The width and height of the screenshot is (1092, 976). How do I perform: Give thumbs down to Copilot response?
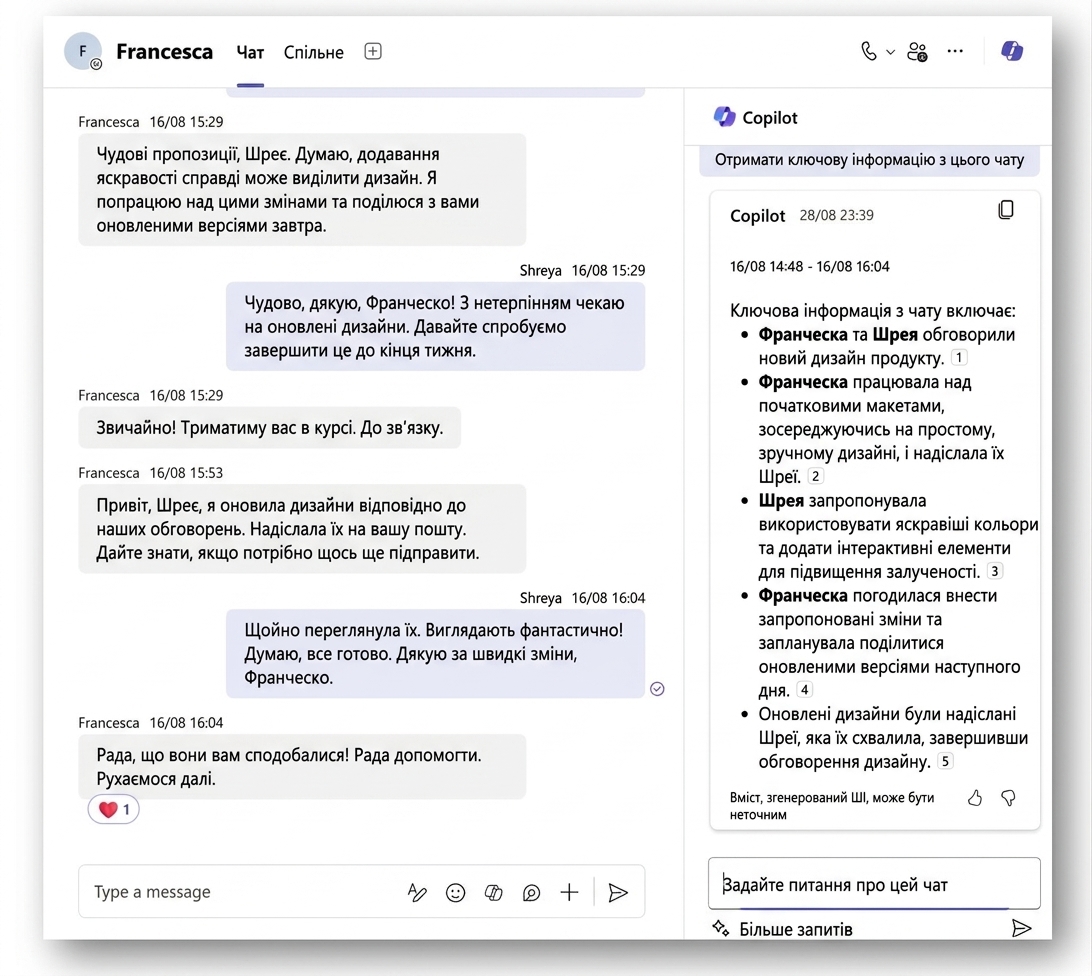click(1008, 798)
